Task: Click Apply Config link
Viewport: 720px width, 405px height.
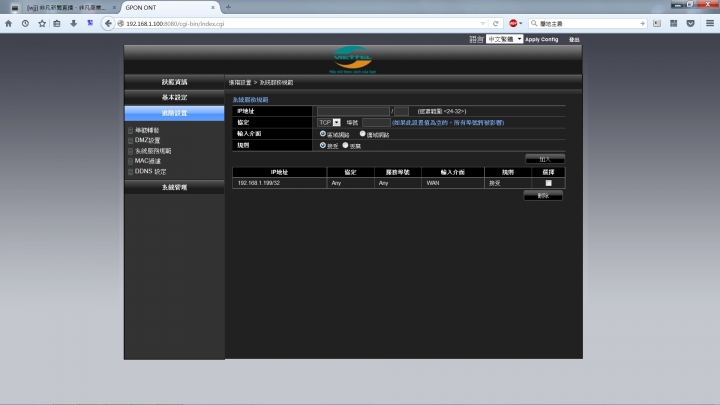Action: [541, 39]
